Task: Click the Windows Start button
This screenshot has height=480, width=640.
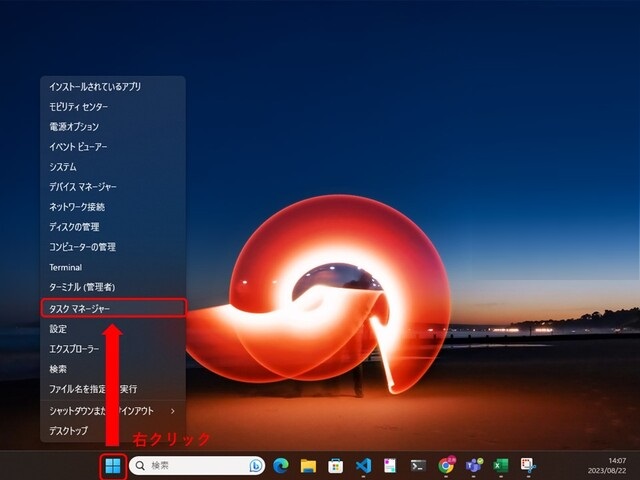Action: 113,465
